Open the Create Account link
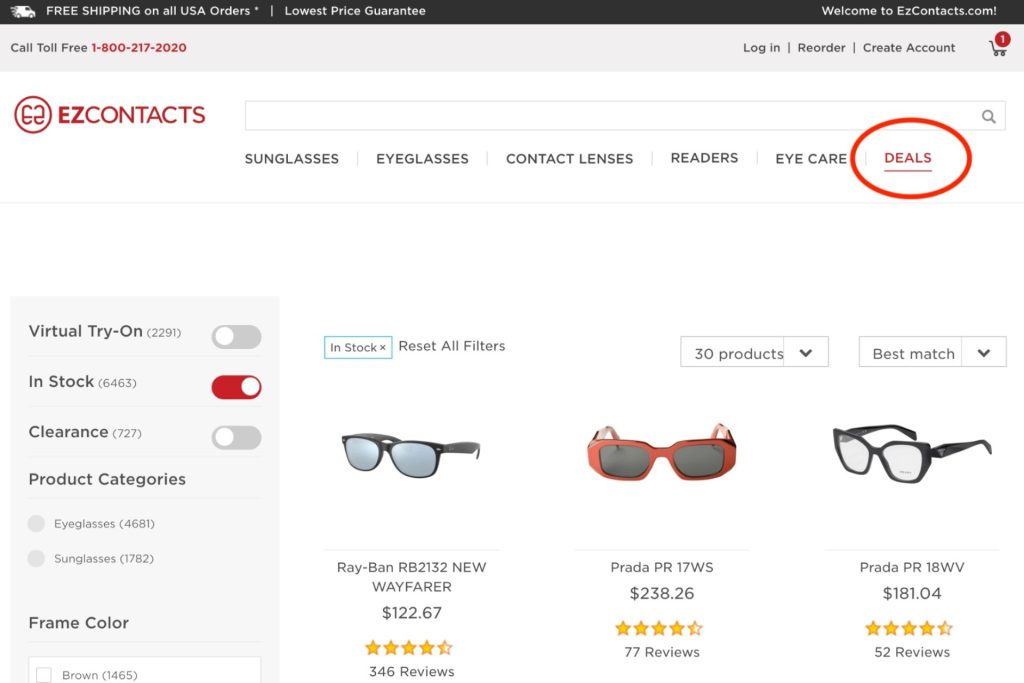The width and height of the screenshot is (1024, 683). 909,47
